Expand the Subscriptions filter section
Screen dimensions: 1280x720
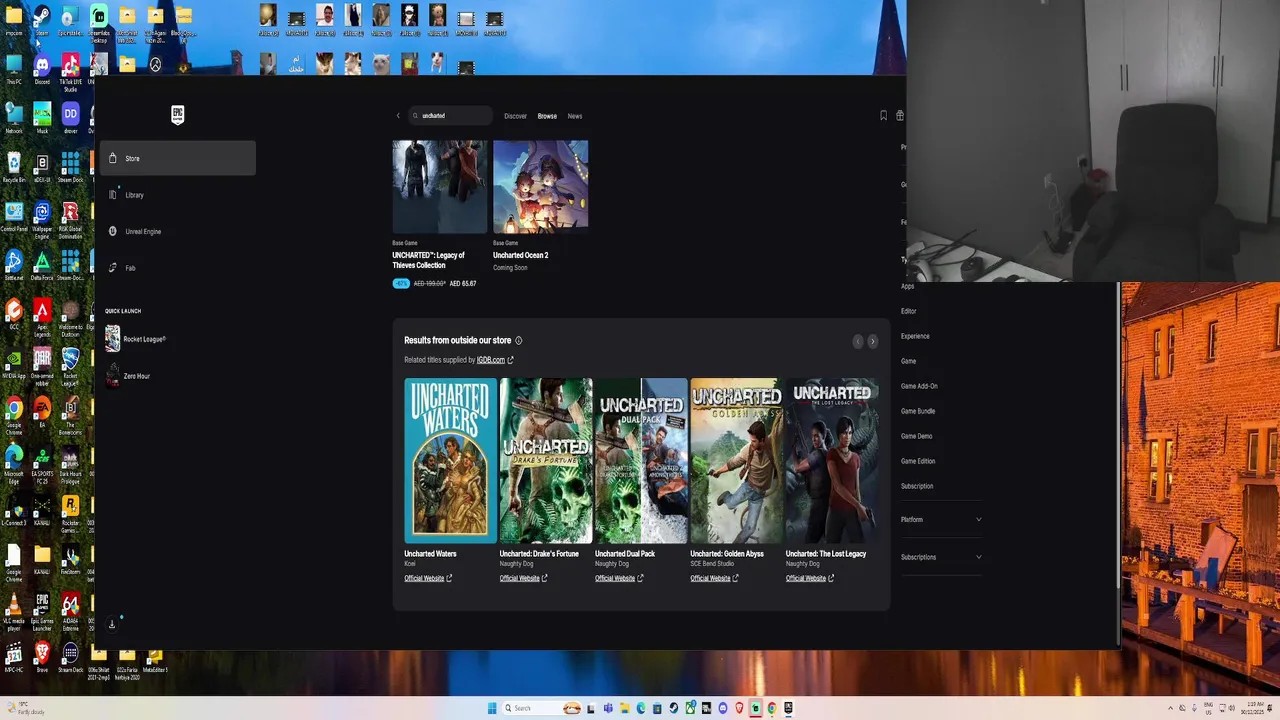[941, 557]
